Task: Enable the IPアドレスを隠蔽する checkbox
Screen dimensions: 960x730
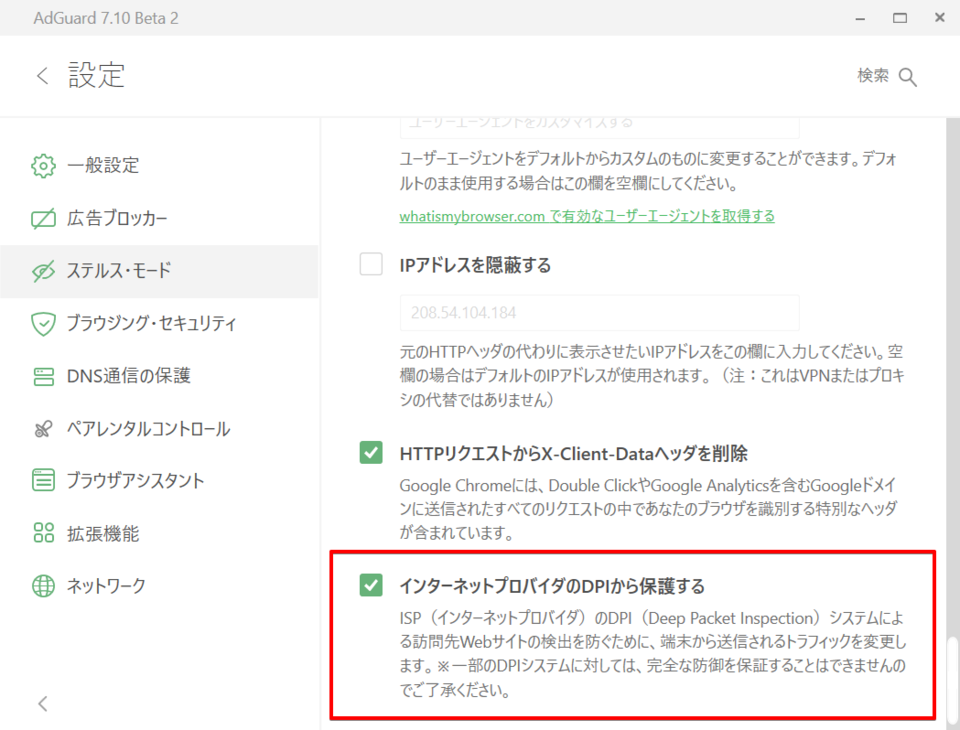Action: tap(371, 265)
